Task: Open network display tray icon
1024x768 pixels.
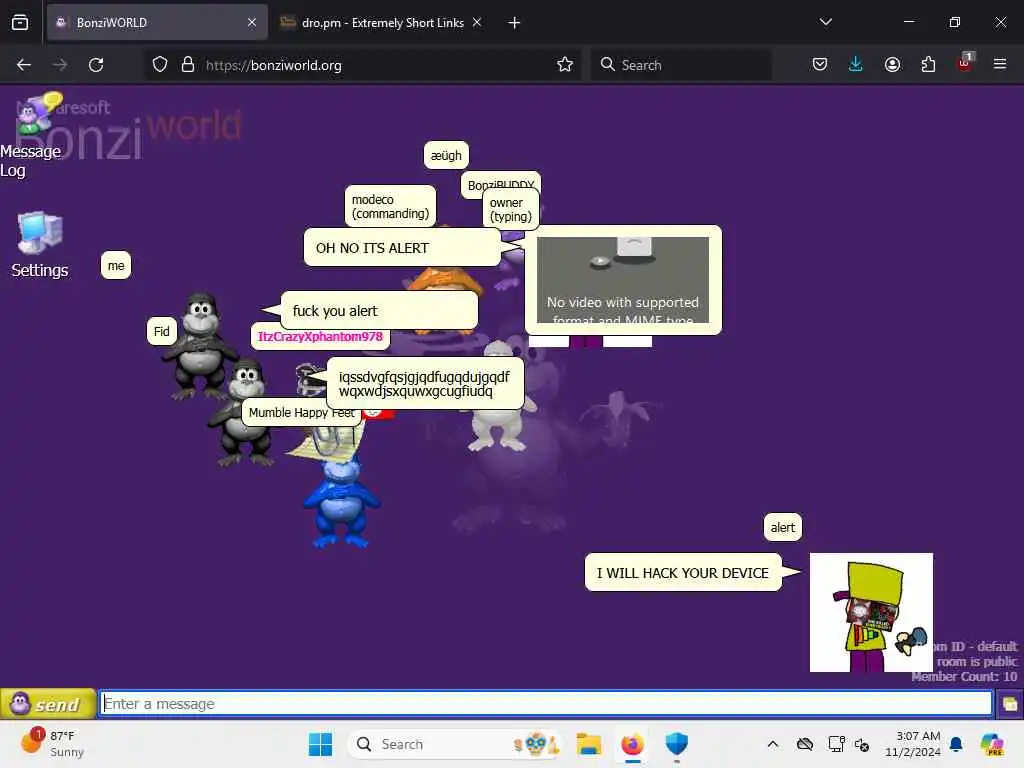Action: point(837,744)
